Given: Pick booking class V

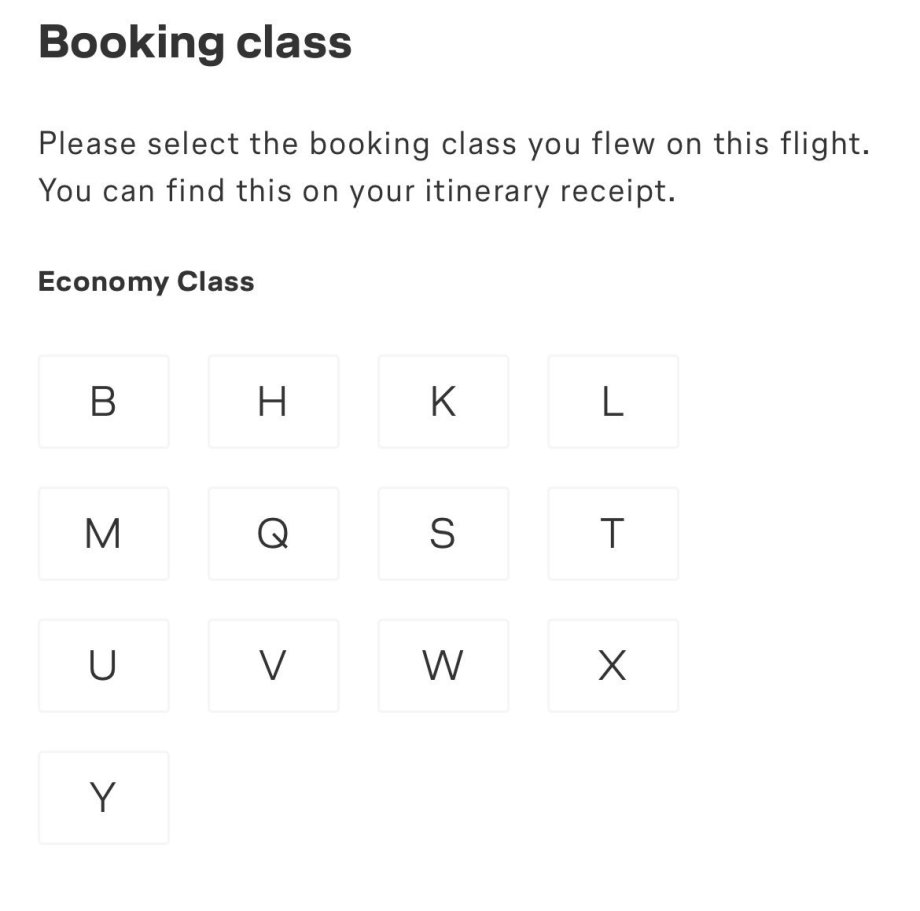Looking at the screenshot, I should tap(273, 665).
